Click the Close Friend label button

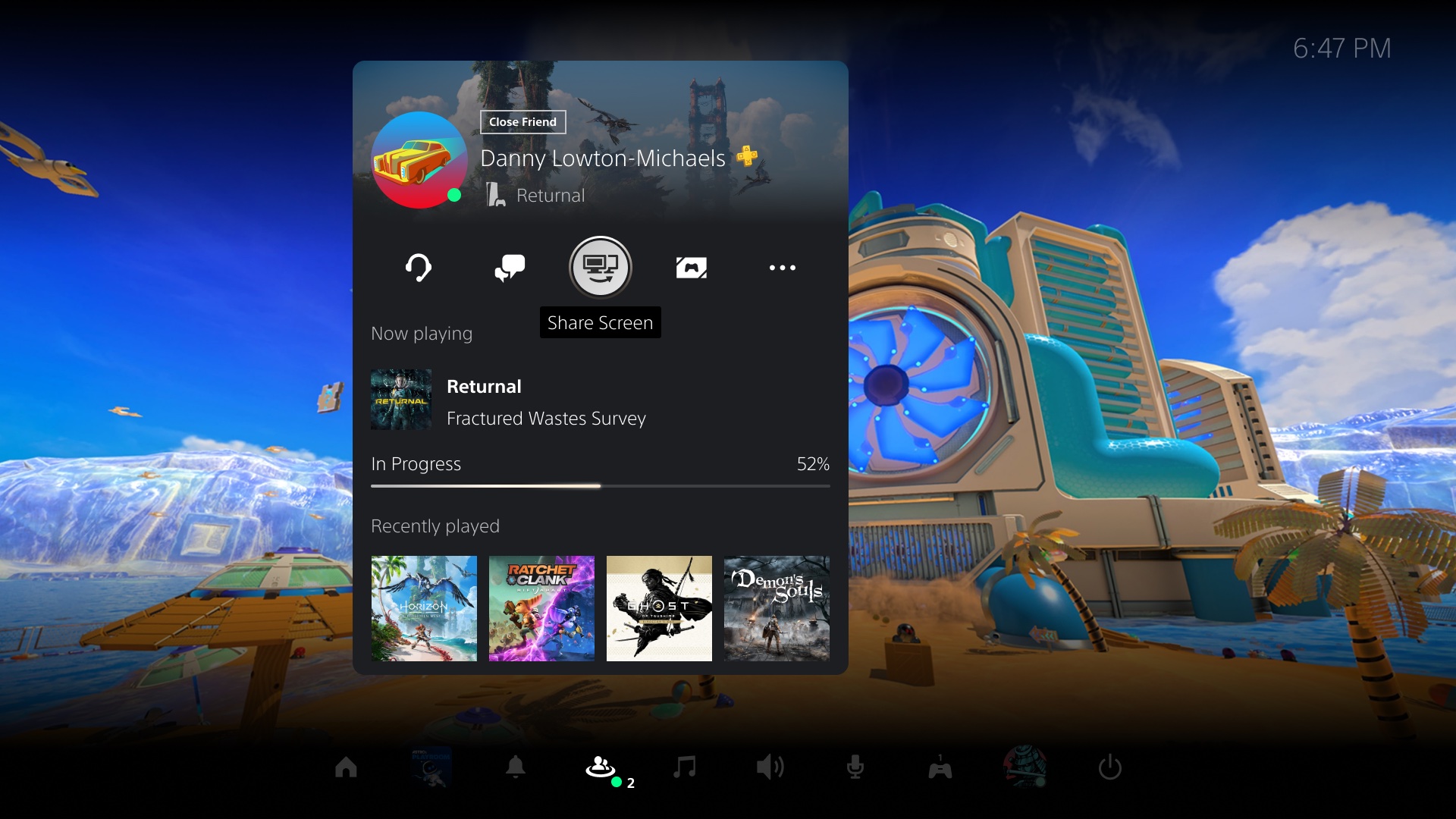pos(522,121)
